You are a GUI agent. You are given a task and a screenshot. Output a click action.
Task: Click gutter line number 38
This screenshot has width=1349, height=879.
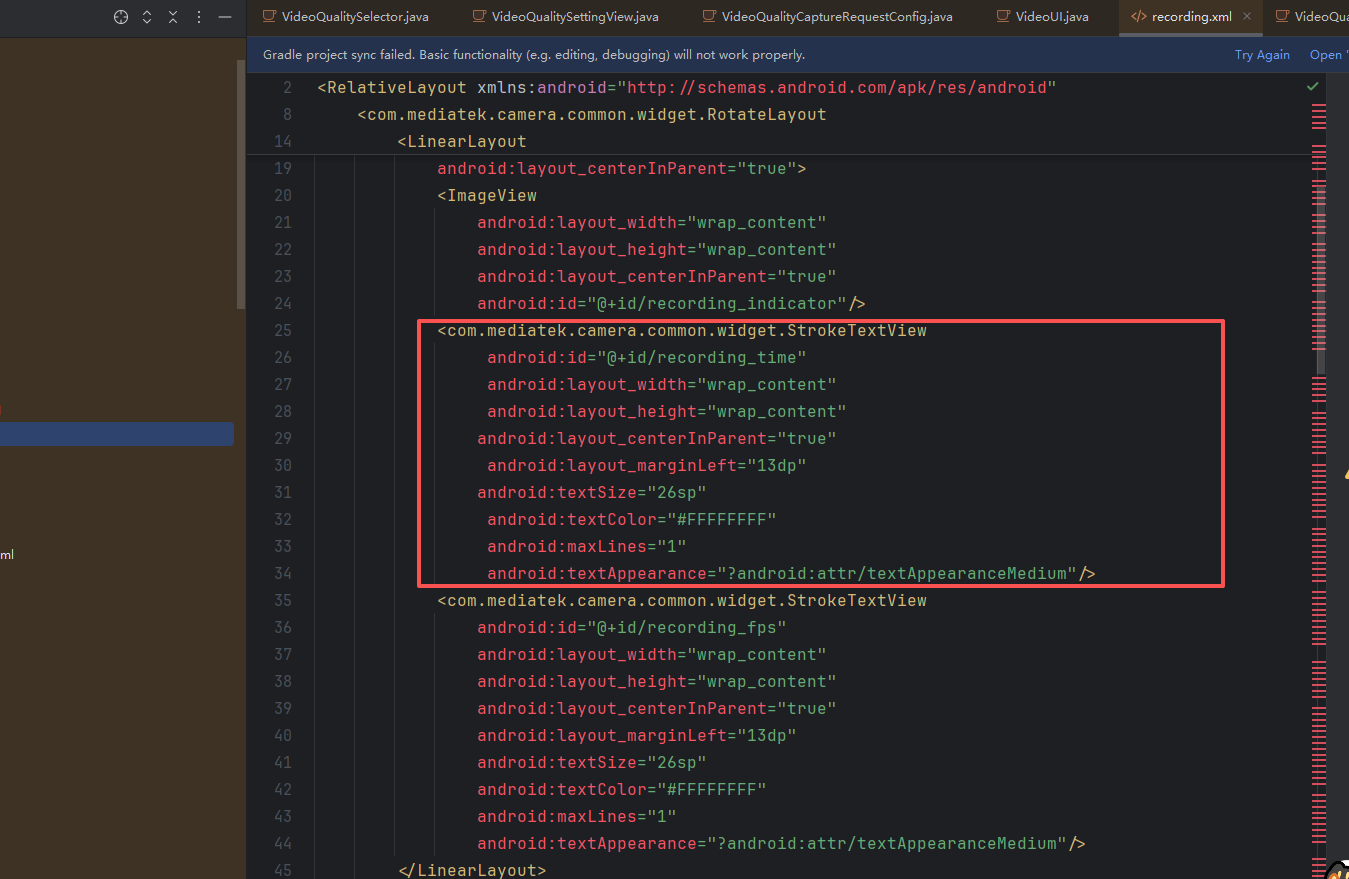click(282, 682)
